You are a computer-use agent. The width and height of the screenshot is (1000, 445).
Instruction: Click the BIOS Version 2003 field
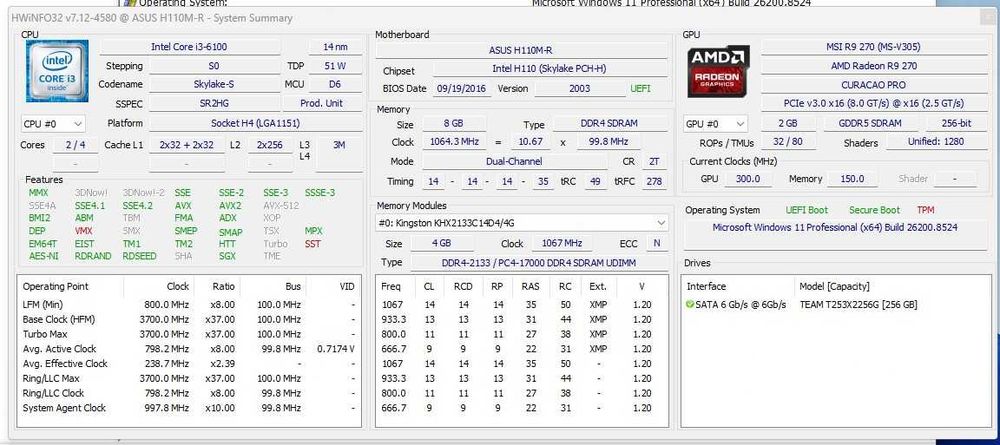pyautogui.click(x=580, y=89)
